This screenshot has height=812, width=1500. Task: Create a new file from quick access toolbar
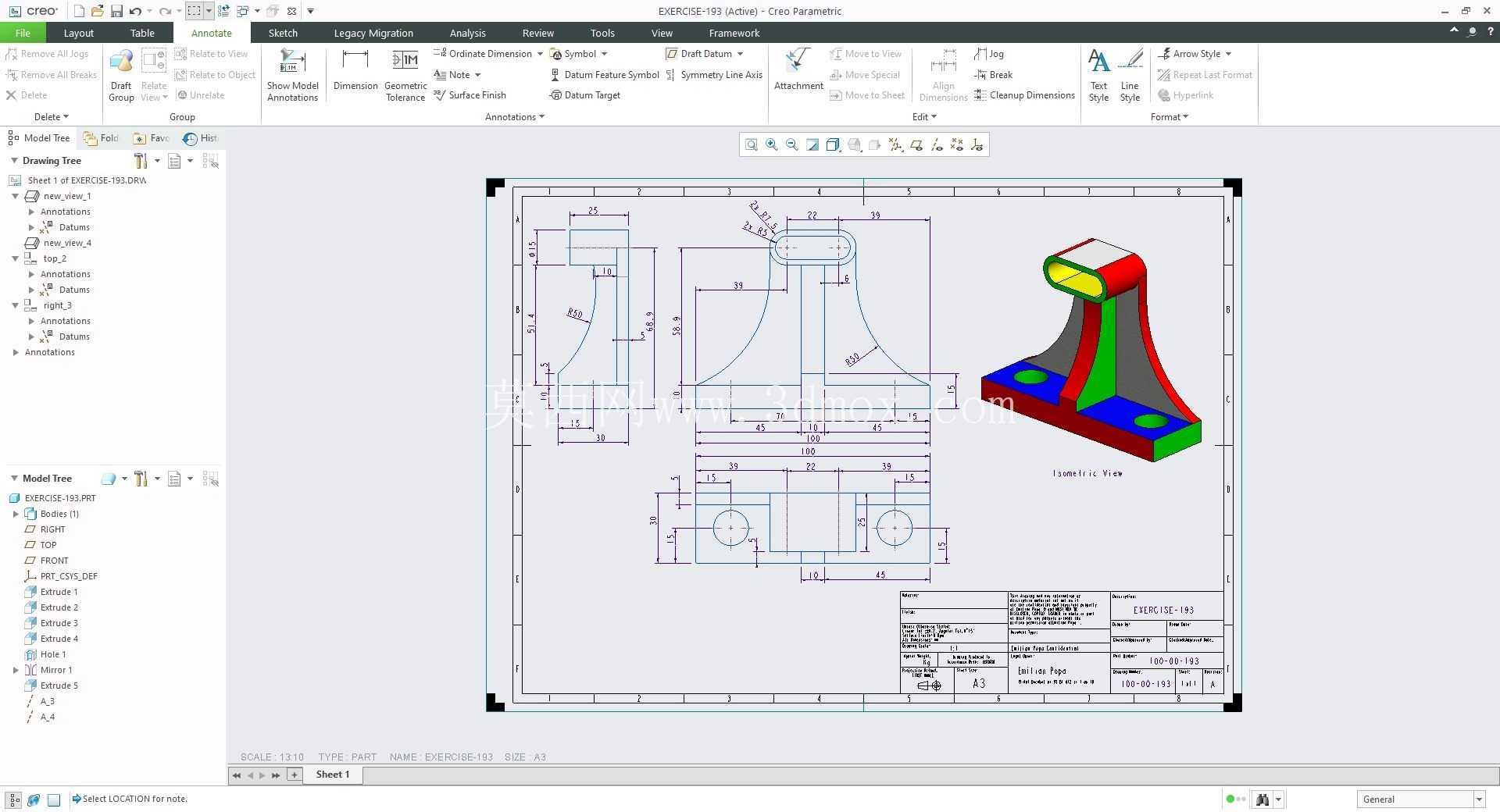coord(78,11)
